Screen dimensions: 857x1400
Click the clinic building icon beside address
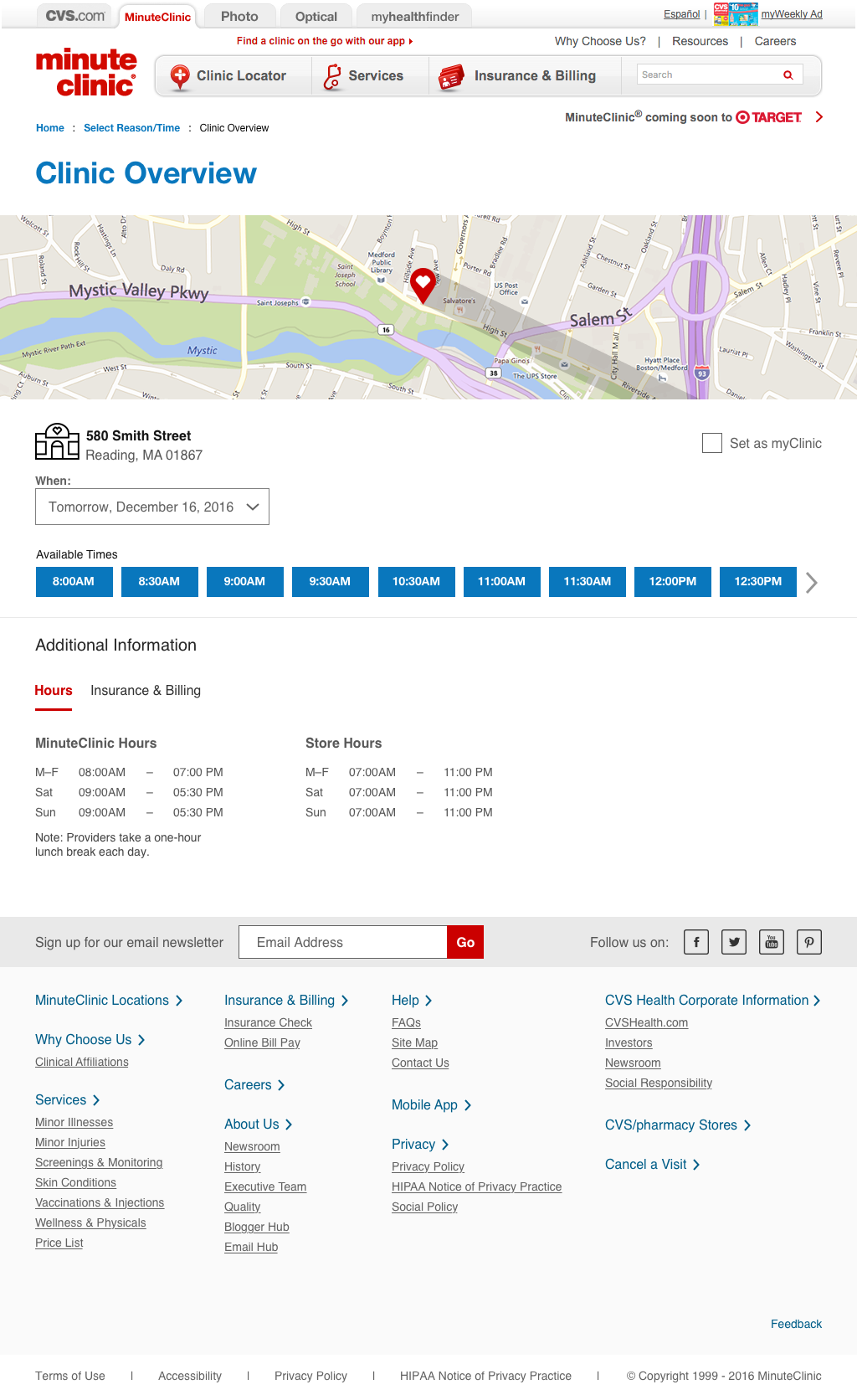[x=57, y=441]
